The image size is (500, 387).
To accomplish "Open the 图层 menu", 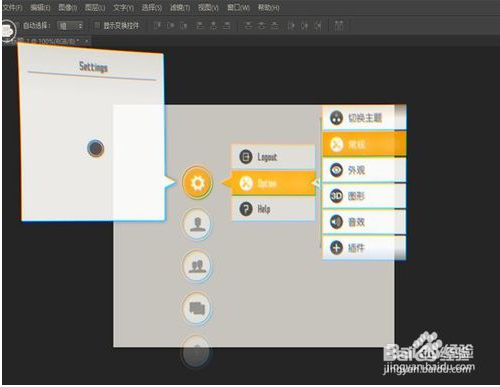I will (x=95, y=7).
